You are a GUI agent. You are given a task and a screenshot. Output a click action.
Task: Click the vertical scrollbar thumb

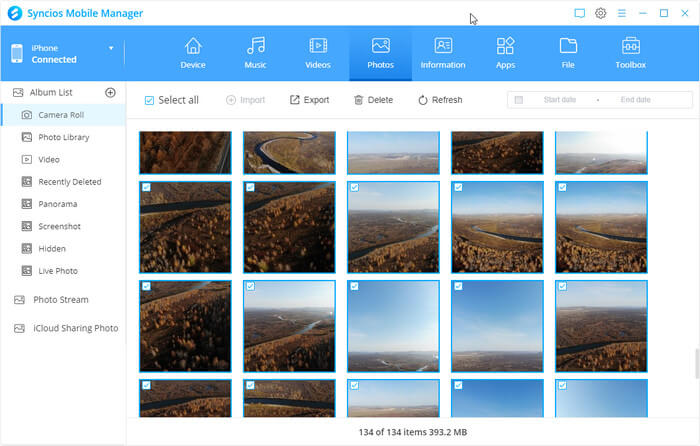pyautogui.click(x=697, y=363)
